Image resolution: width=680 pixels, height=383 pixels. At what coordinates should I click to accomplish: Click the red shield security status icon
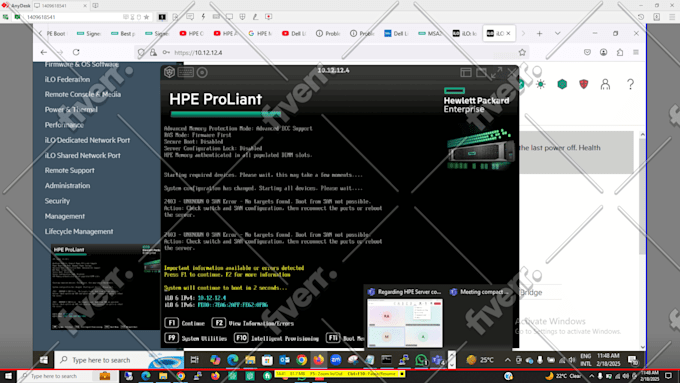pyautogui.click(x=584, y=84)
